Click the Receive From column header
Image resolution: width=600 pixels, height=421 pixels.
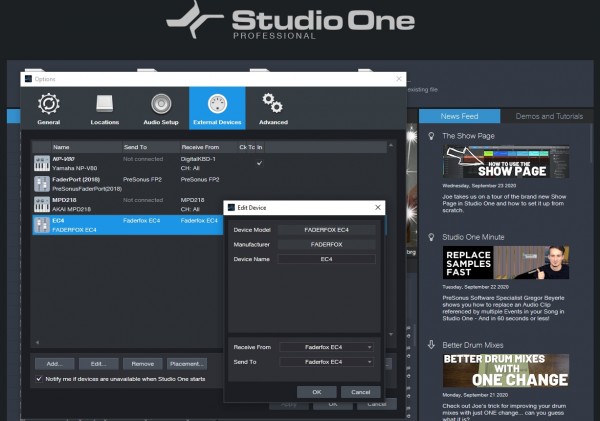coord(208,147)
